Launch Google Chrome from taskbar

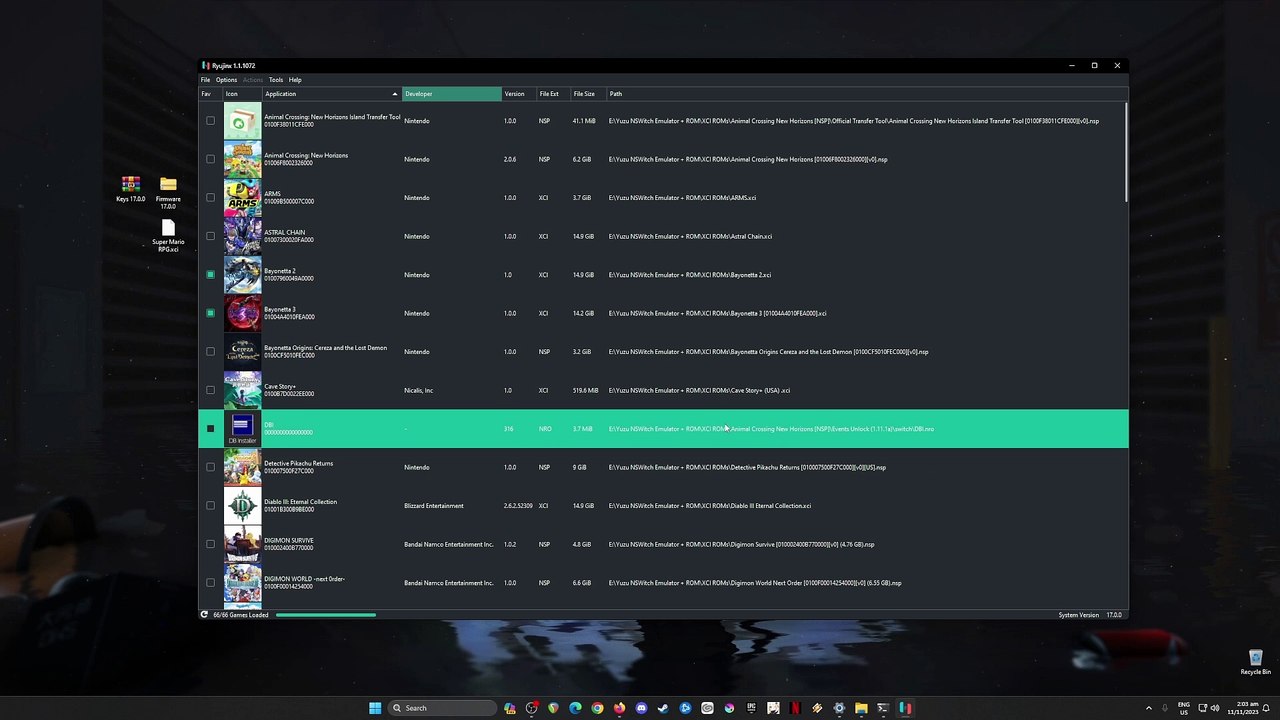[597, 708]
